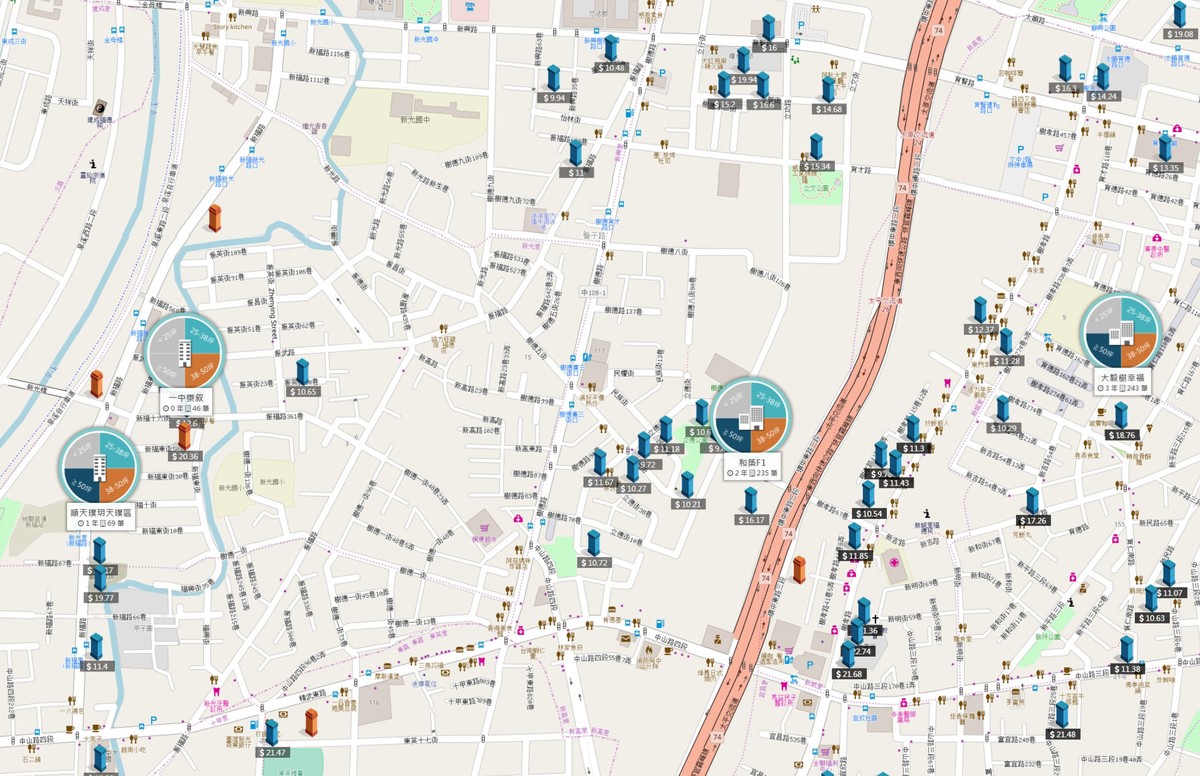This screenshot has width=1200, height=776.
Task: Click the $15.2 price label
Action: pyautogui.click(x=725, y=104)
